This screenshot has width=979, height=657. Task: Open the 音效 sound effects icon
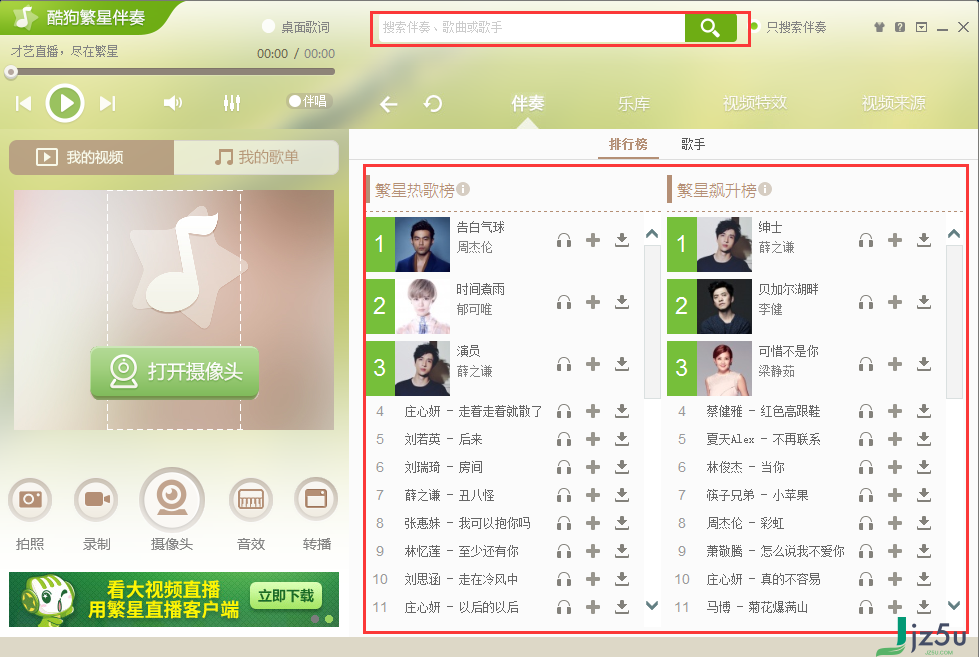coord(251,499)
